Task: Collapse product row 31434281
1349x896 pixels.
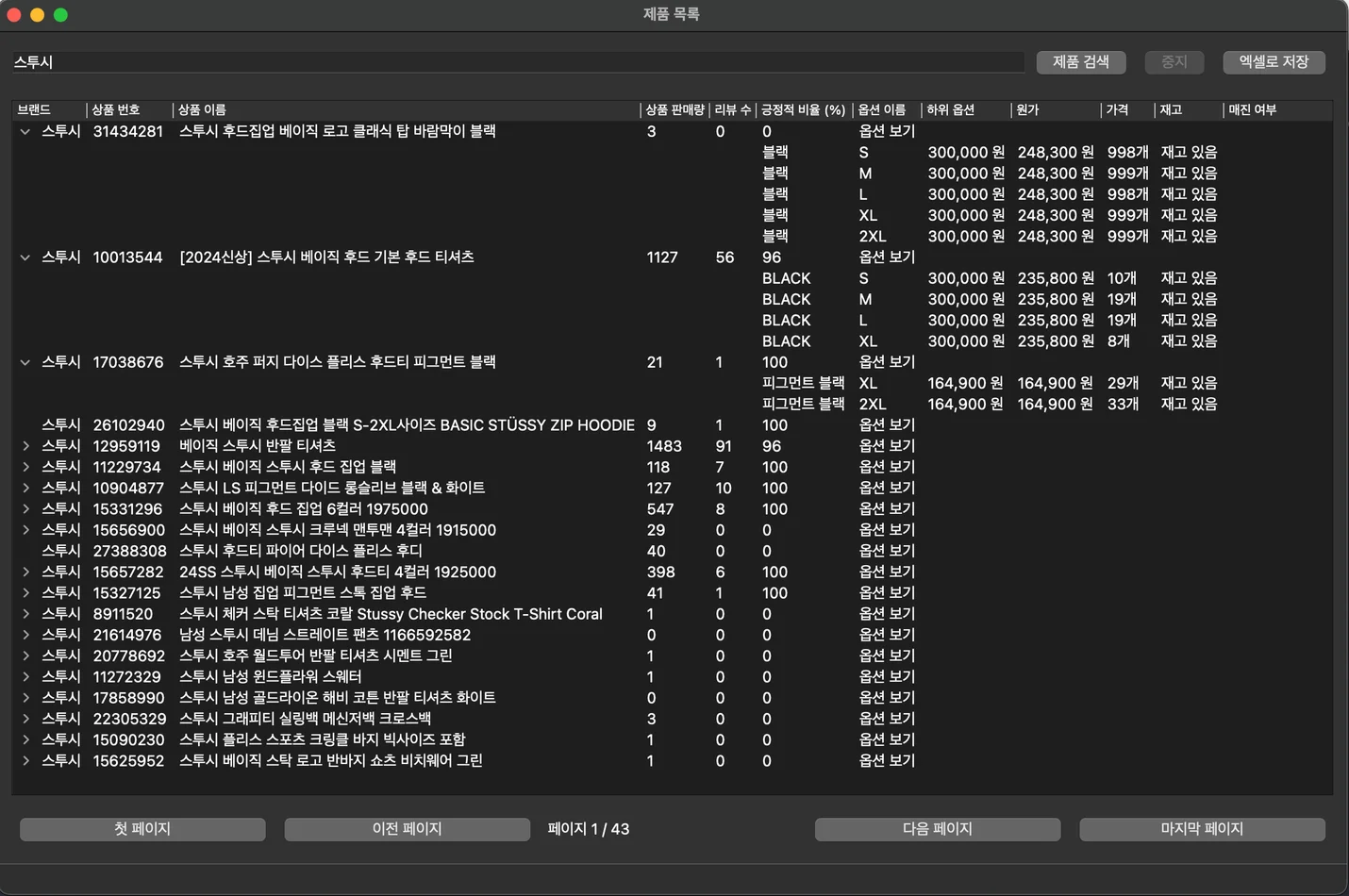Action: pyautogui.click(x=25, y=132)
